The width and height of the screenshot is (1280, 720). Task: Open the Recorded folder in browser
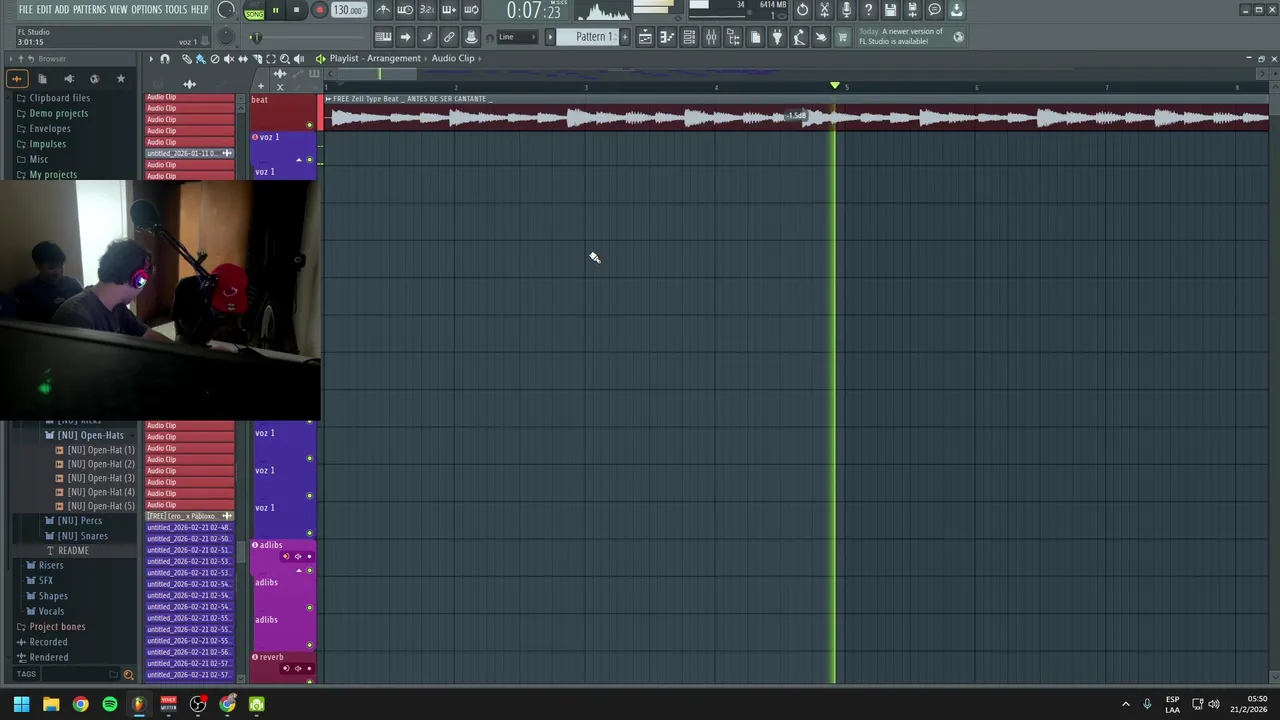(x=48, y=642)
